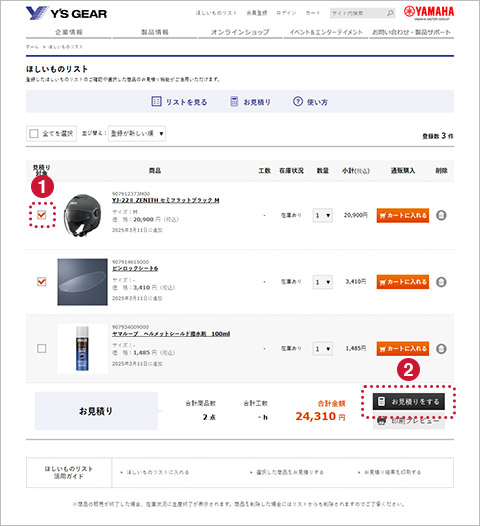This screenshot has width=480, height=526.
Task: Delete the pinlock sheet item
Action: click(441, 282)
